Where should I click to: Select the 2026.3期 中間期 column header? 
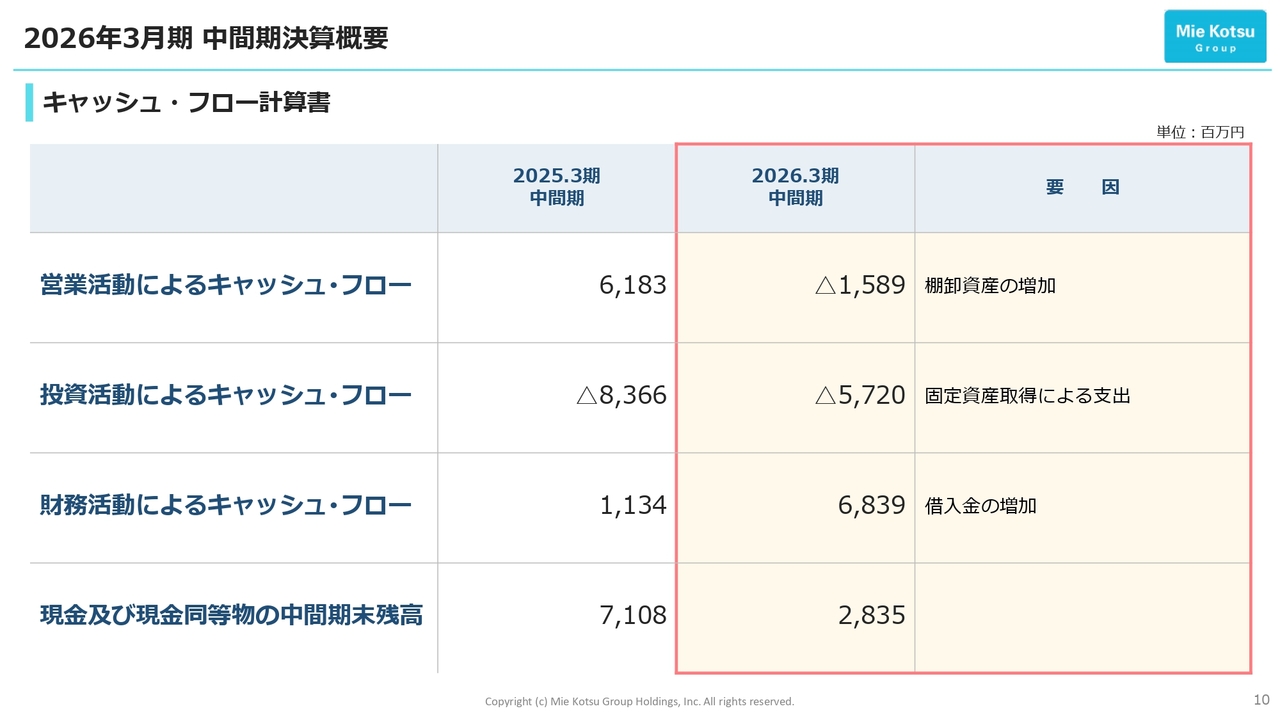point(795,187)
